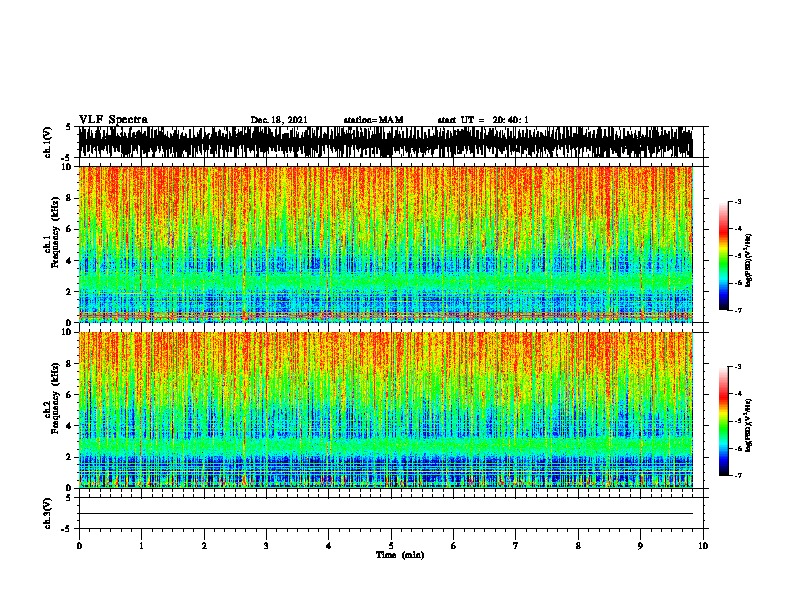Click the log(PSD) label beside ch.1 color scale

click(x=748, y=260)
